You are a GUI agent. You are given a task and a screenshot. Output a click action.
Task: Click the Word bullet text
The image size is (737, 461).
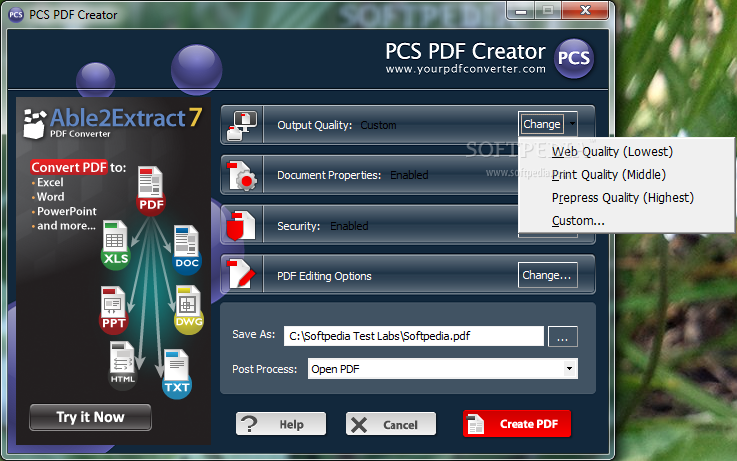[x=51, y=197]
